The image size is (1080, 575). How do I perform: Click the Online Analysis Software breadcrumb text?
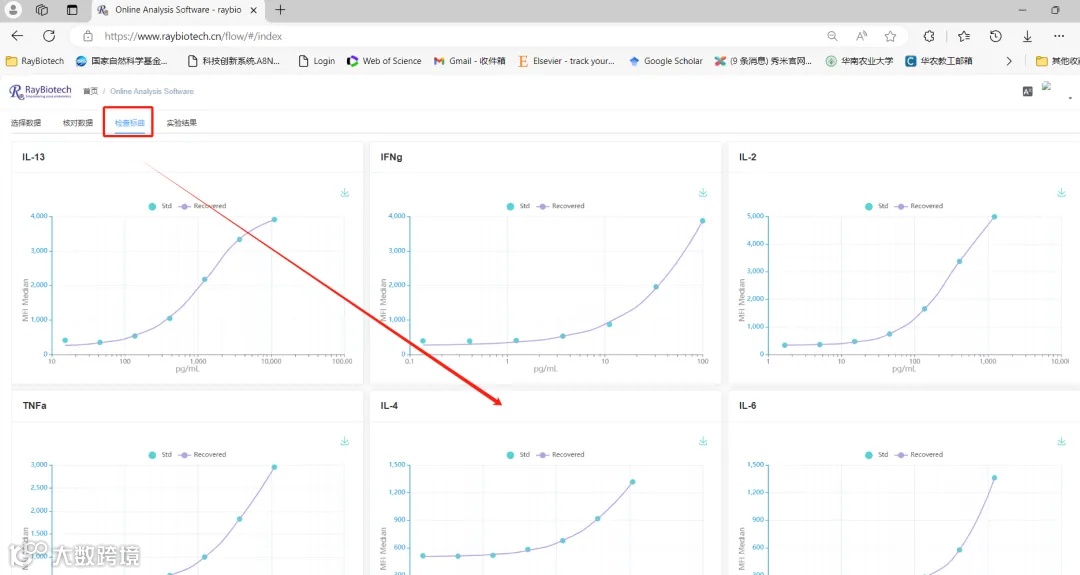pyautogui.click(x=152, y=91)
